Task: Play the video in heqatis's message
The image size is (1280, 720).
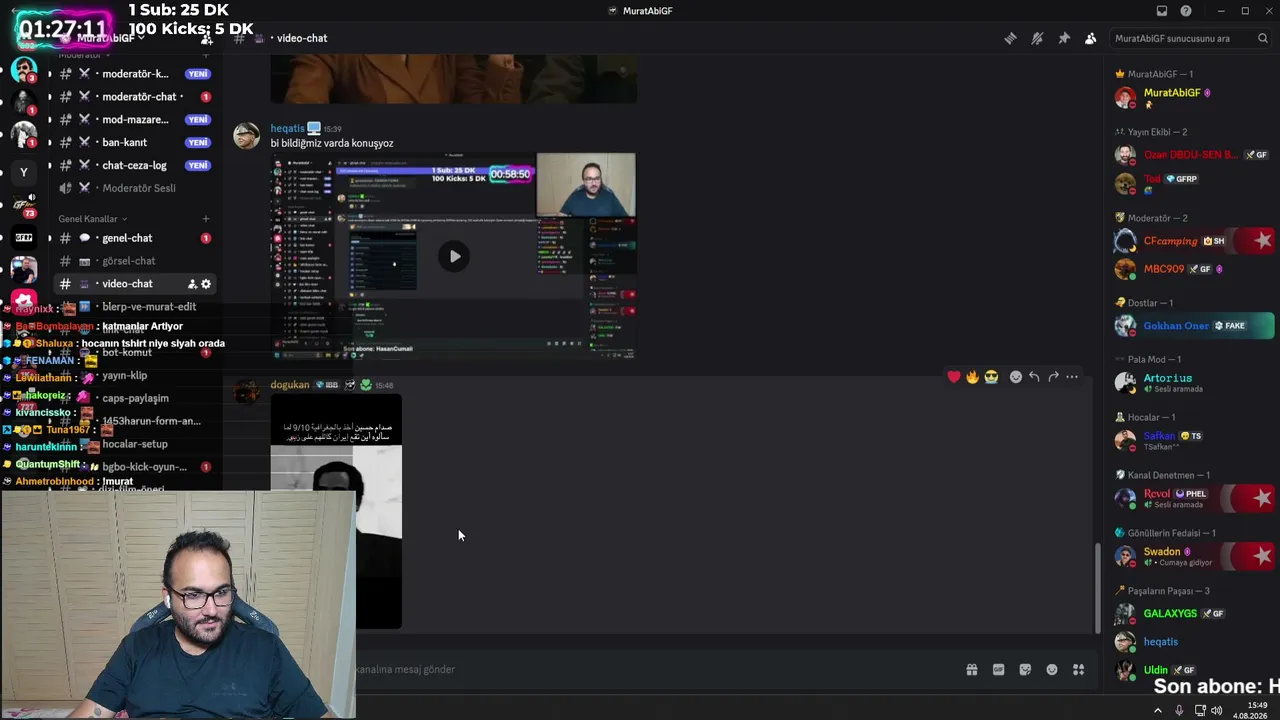Action: tap(454, 256)
